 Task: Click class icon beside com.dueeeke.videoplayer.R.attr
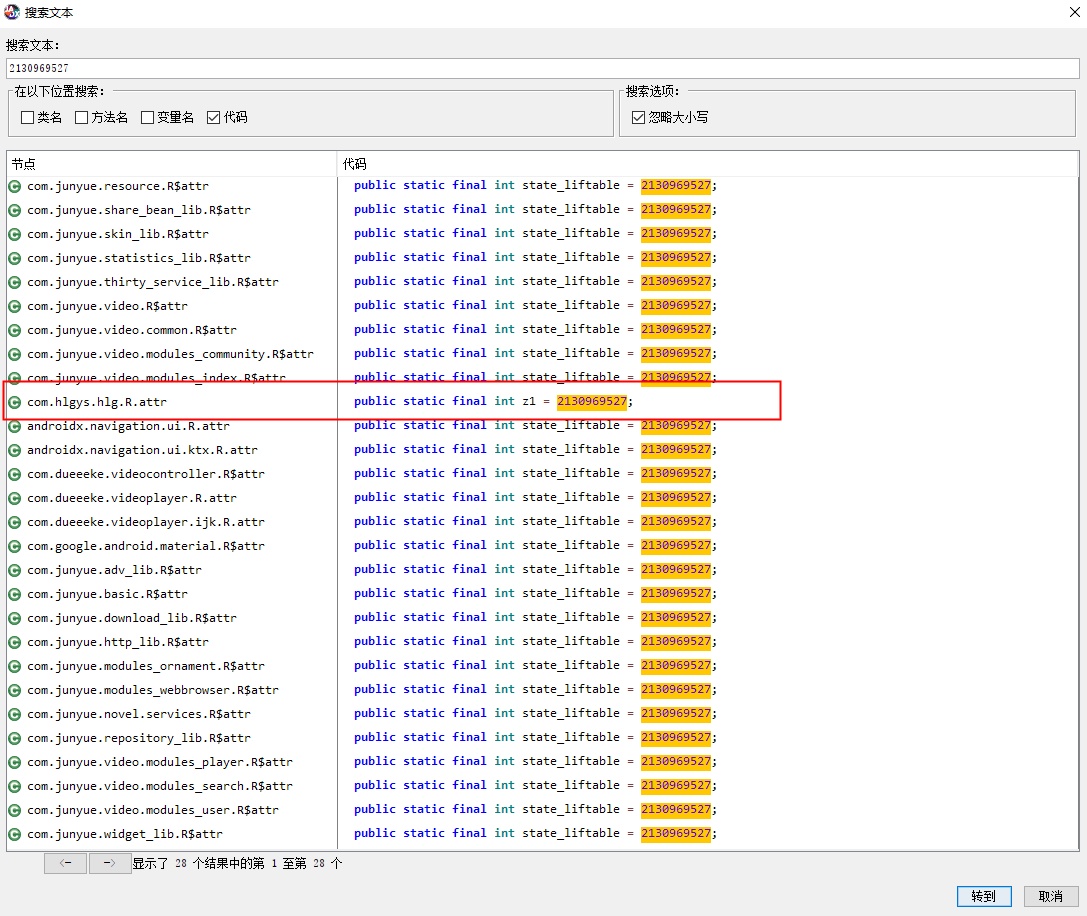click(15, 498)
